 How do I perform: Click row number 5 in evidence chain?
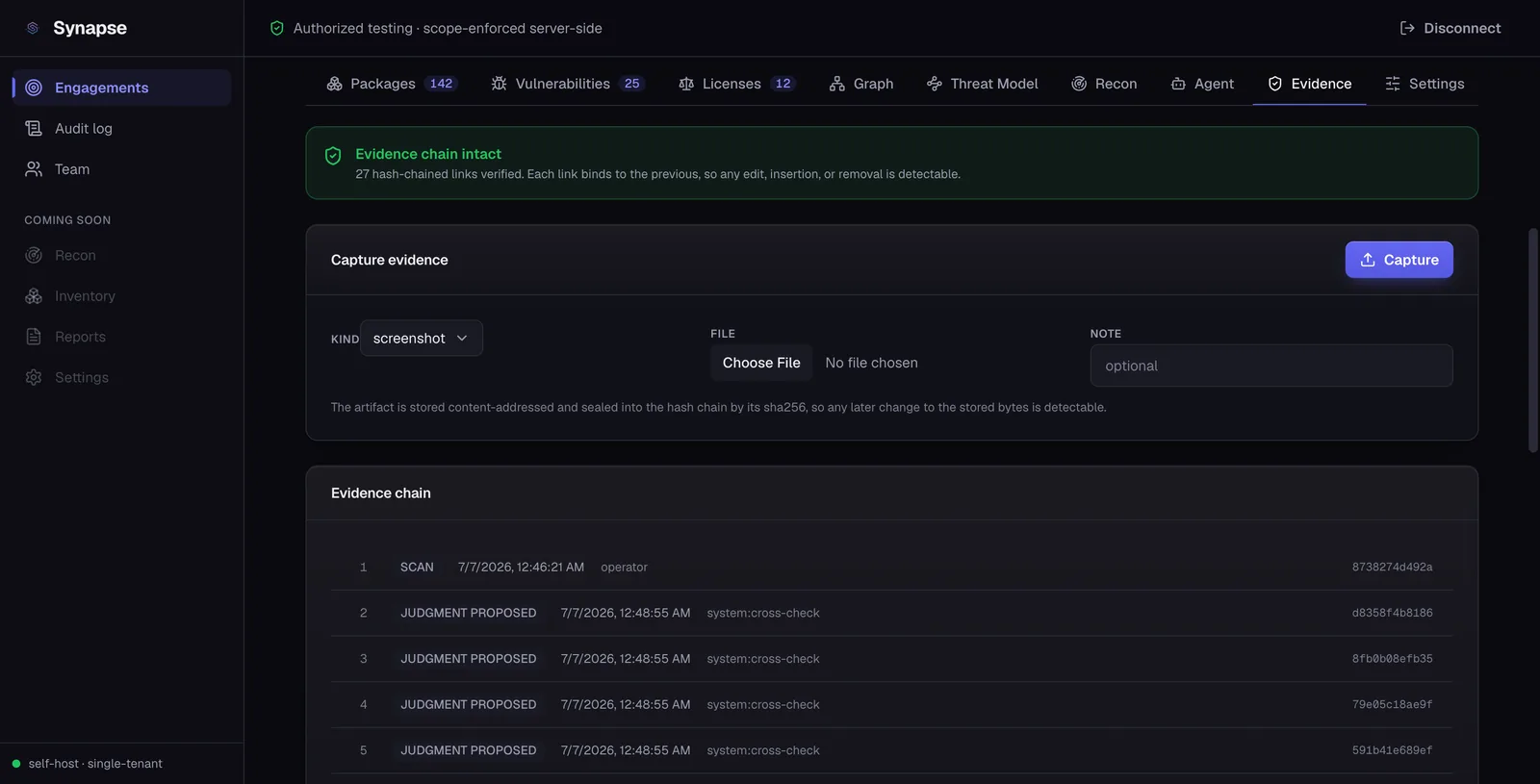364,750
